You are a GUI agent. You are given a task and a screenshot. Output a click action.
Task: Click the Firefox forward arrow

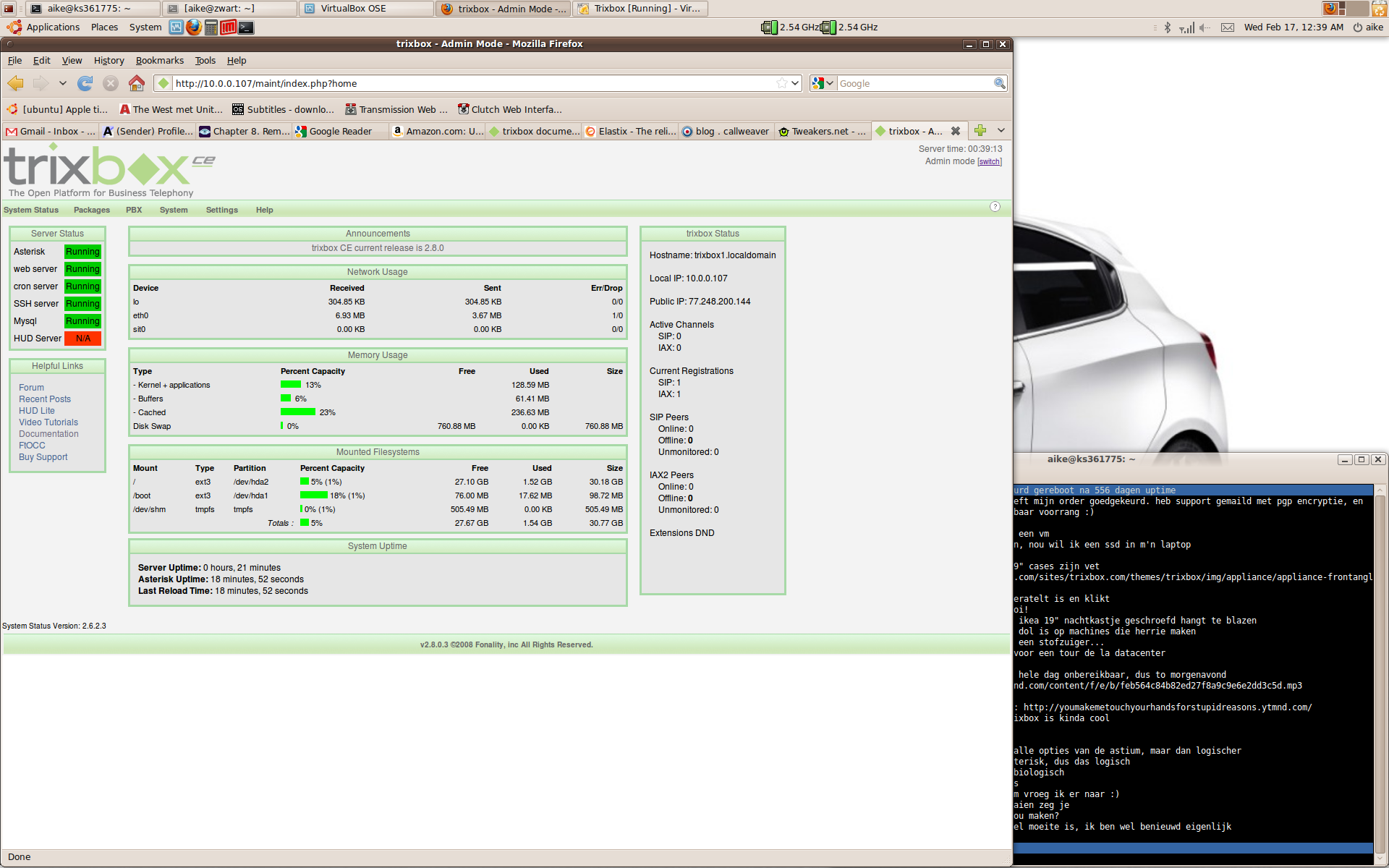point(41,84)
